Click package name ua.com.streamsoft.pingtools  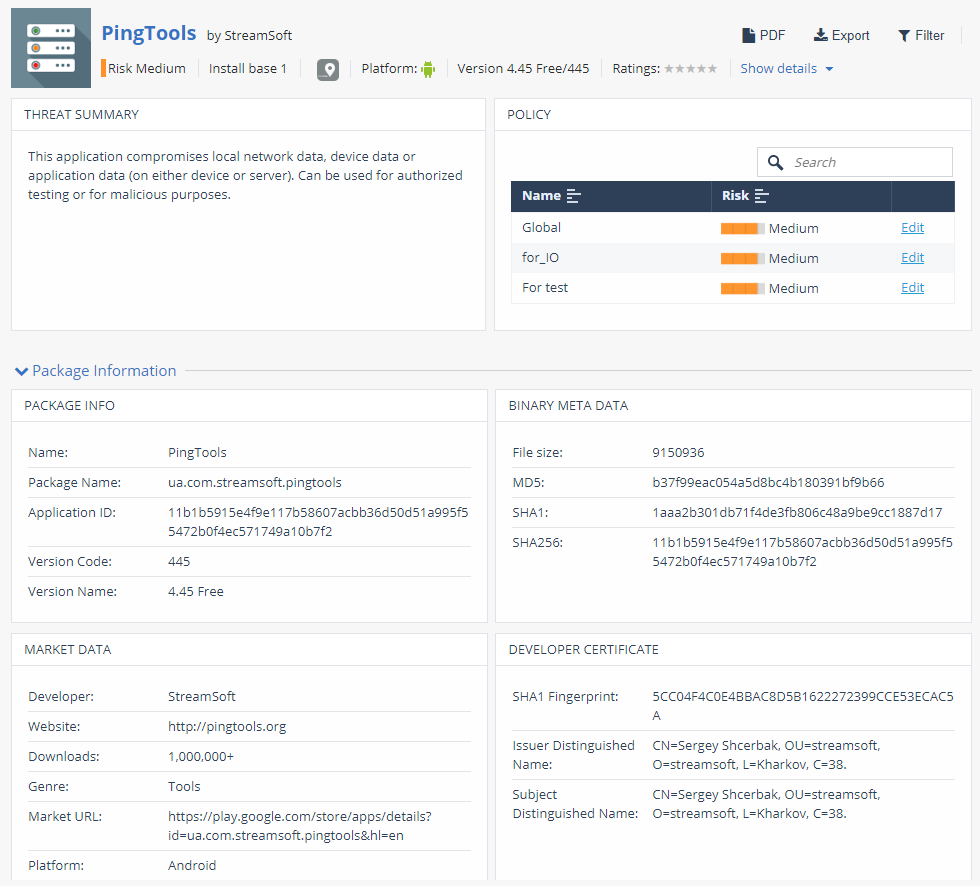tap(254, 483)
